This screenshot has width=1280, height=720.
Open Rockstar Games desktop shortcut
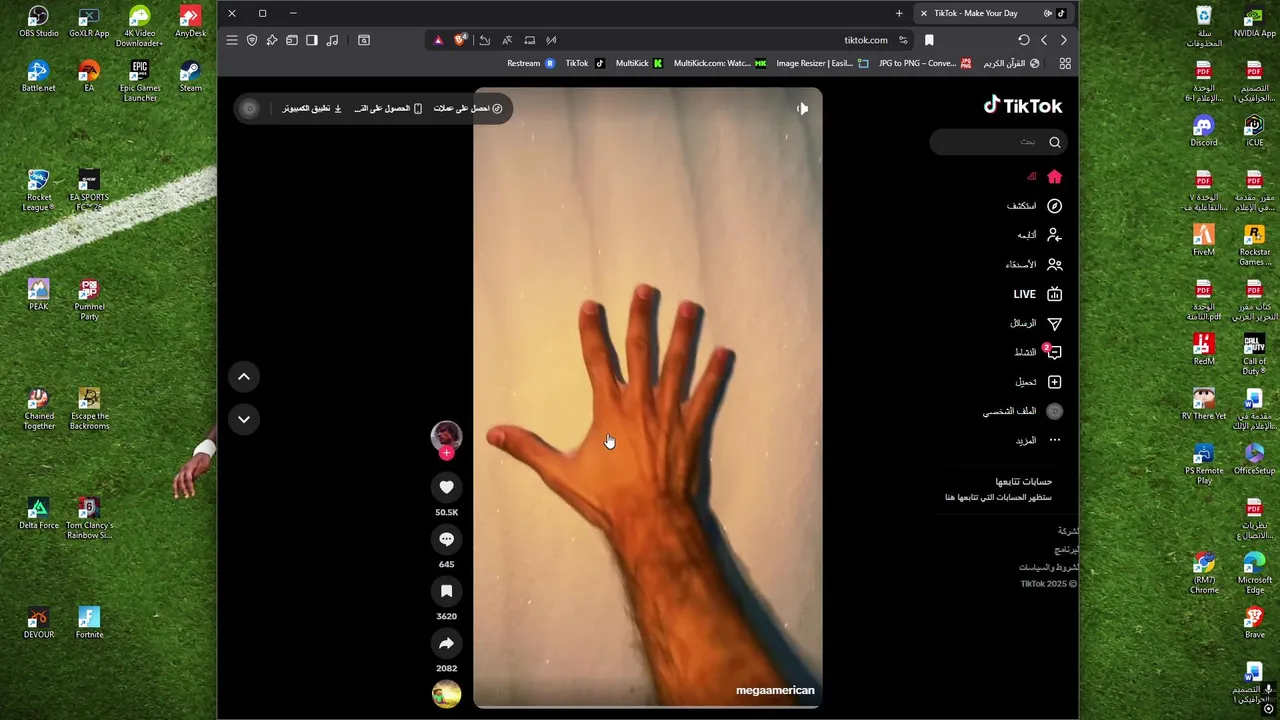(x=1254, y=245)
